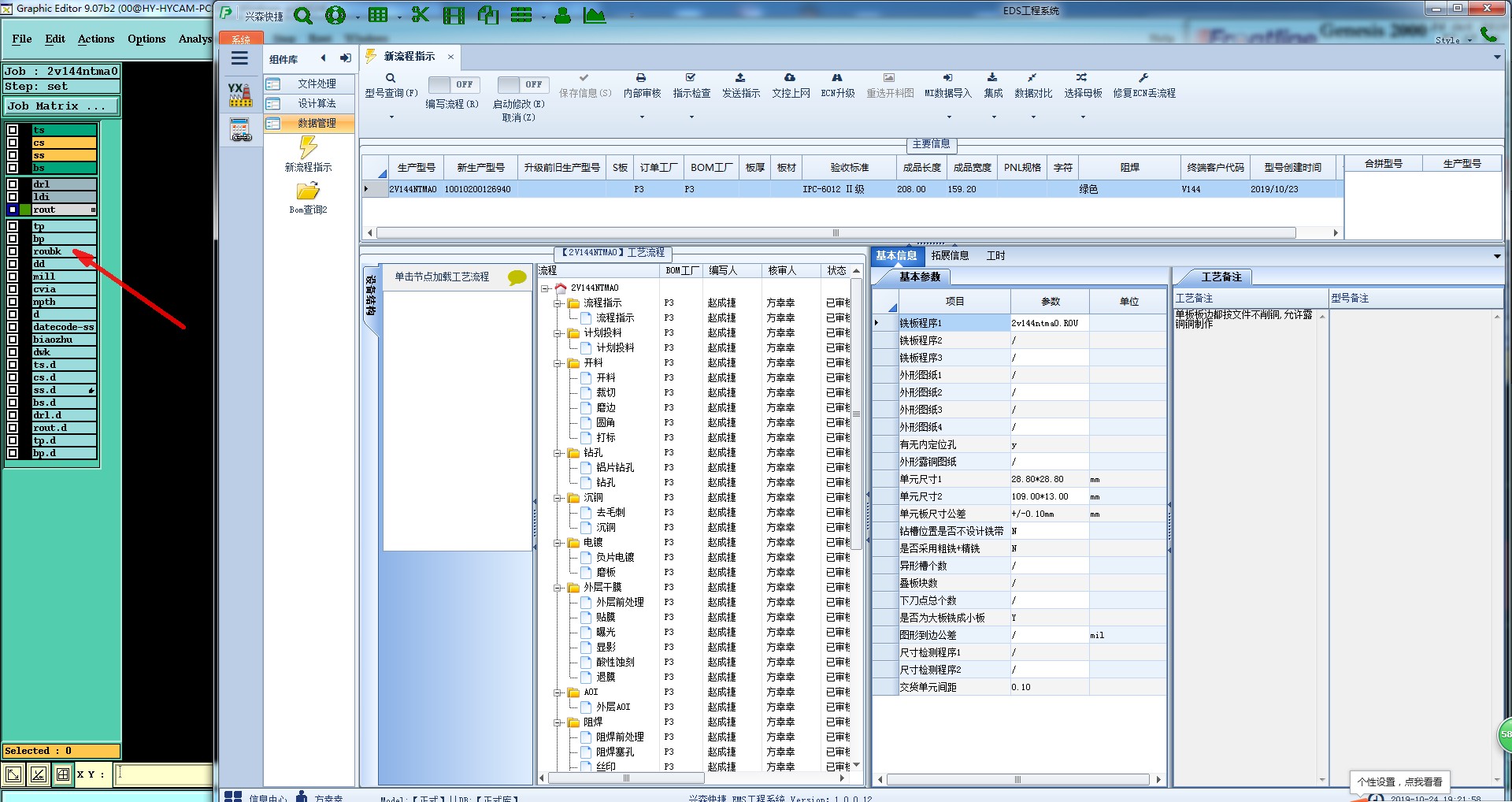Open 文件处理 component category

tap(309, 84)
